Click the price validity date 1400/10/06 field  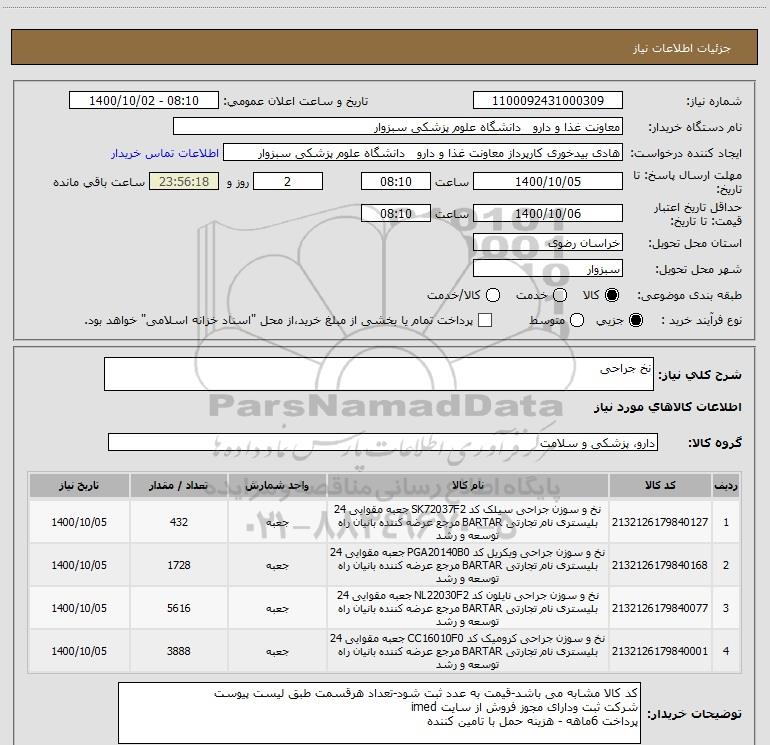pos(548,213)
